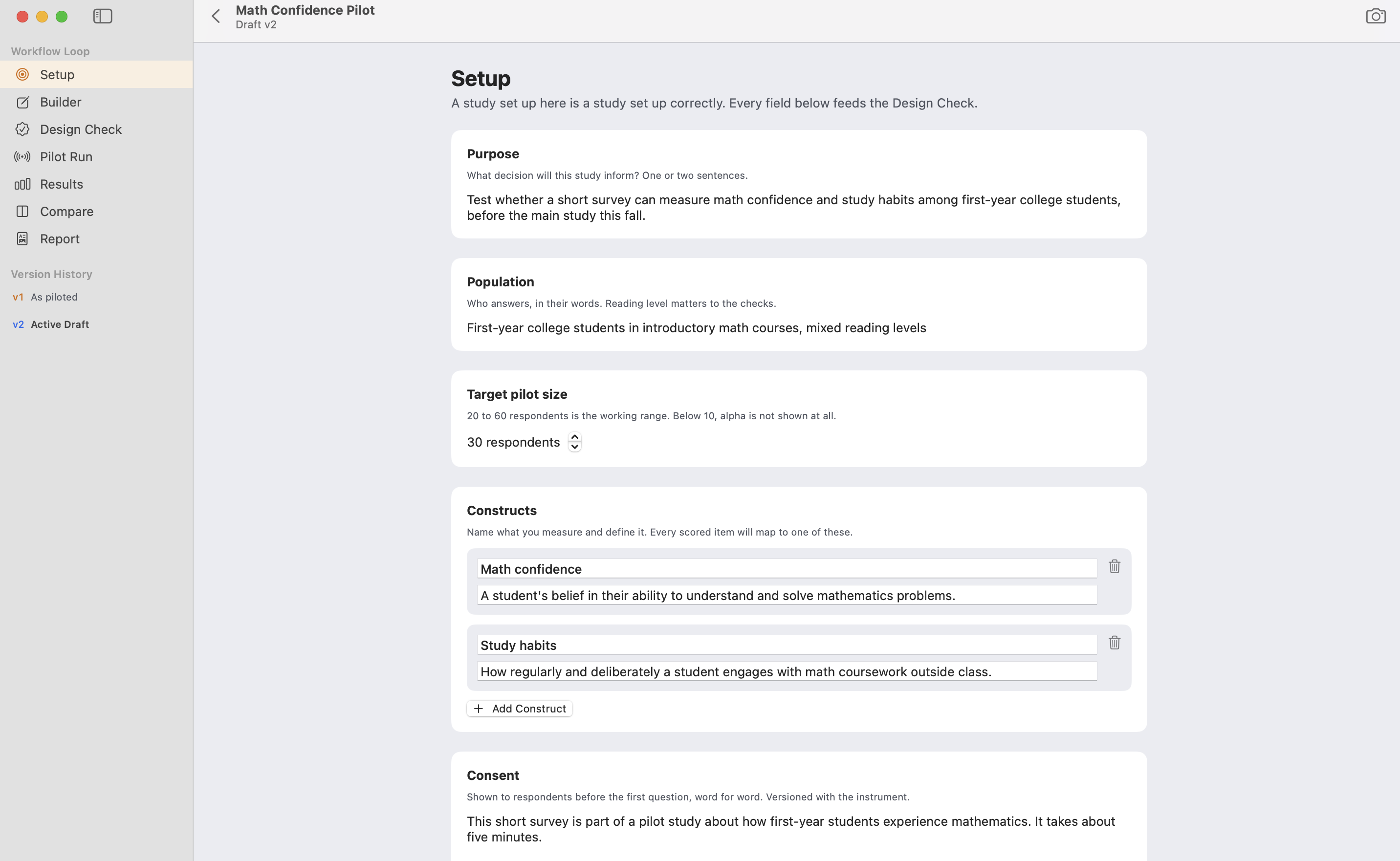Screen dimensions: 1400x861
Task: Decrease respondents with the down stepper arrow
Action: 575,447
